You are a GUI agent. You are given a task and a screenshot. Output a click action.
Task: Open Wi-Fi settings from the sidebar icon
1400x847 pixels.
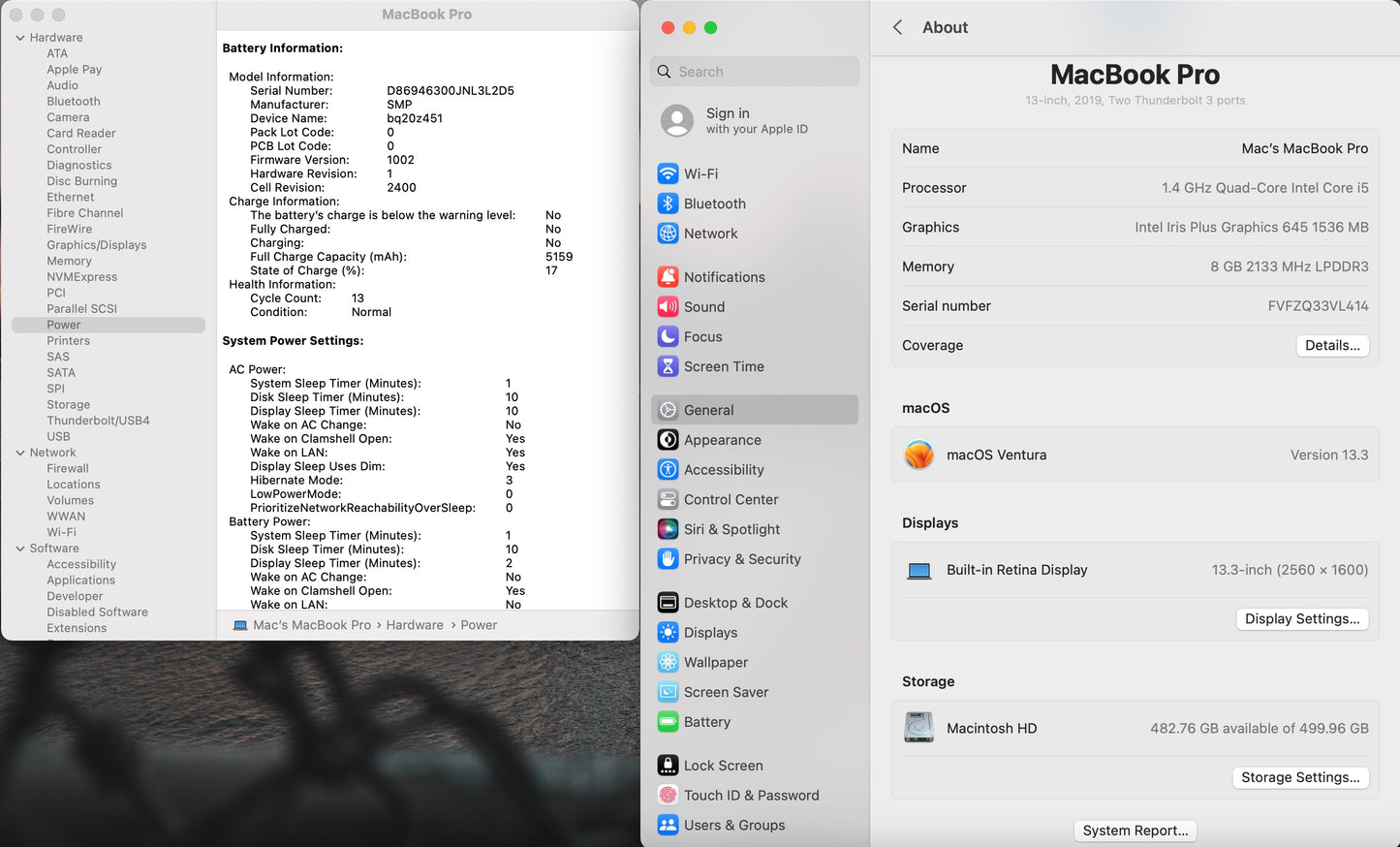tap(668, 173)
